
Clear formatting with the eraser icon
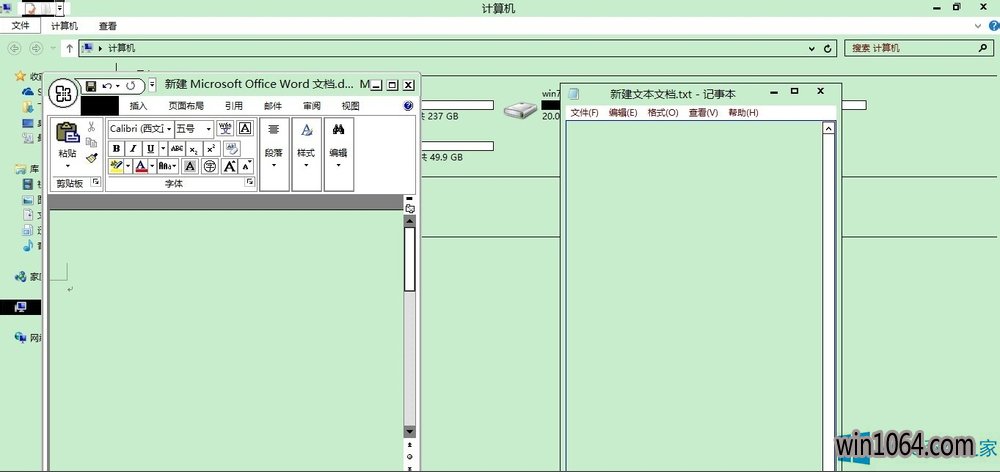[x=232, y=149]
